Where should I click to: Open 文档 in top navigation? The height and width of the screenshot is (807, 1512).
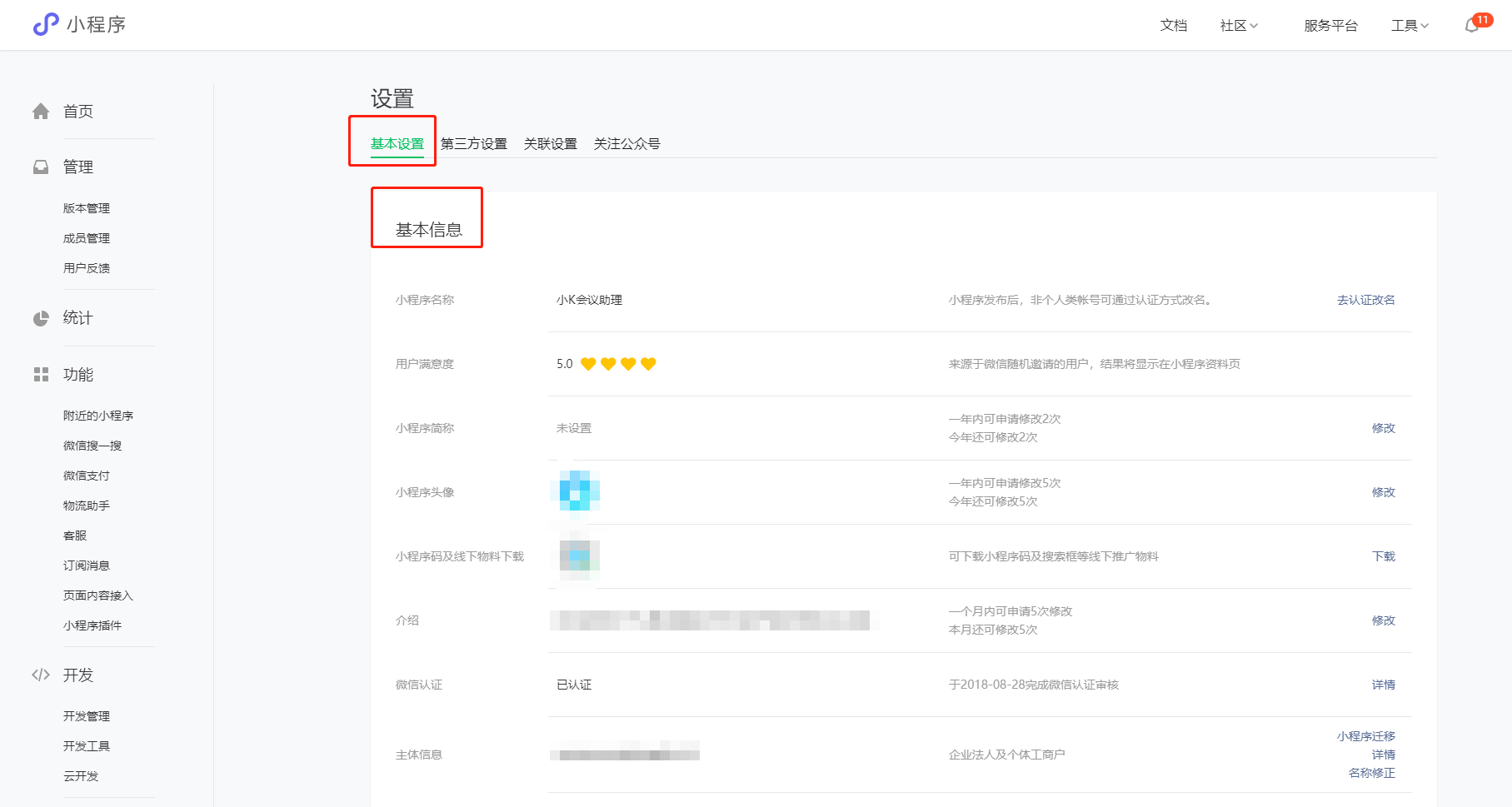tap(1174, 26)
